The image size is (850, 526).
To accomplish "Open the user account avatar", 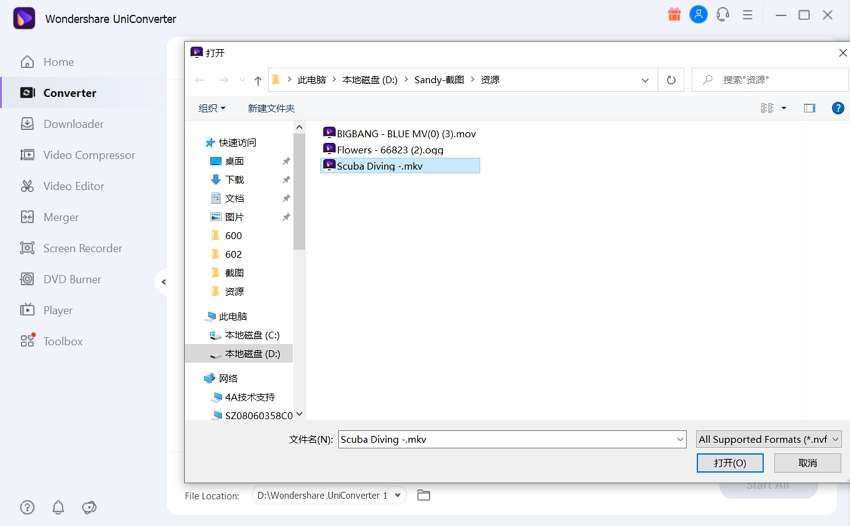I will (x=698, y=15).
